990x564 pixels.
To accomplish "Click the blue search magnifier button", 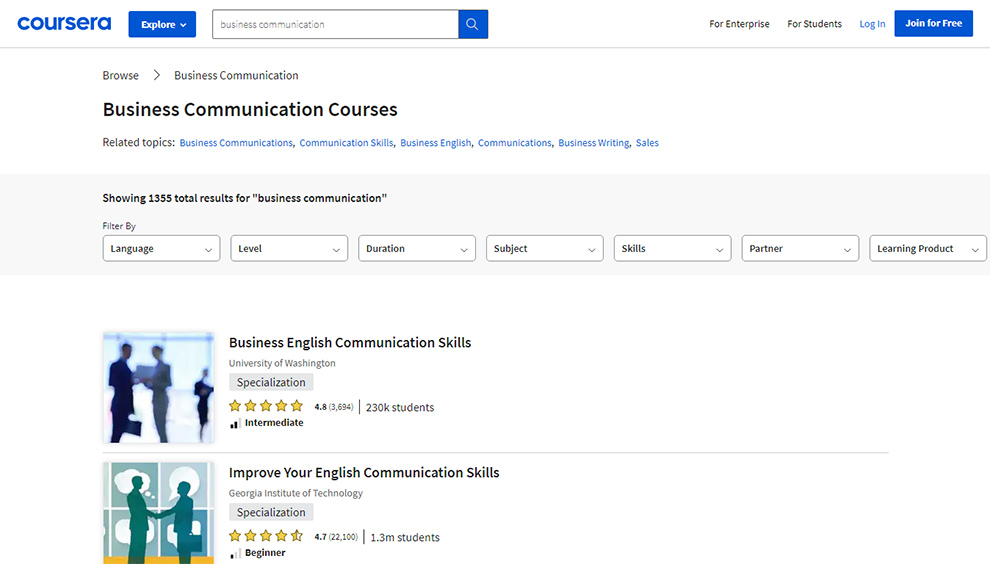I will [x=473, y=24].
